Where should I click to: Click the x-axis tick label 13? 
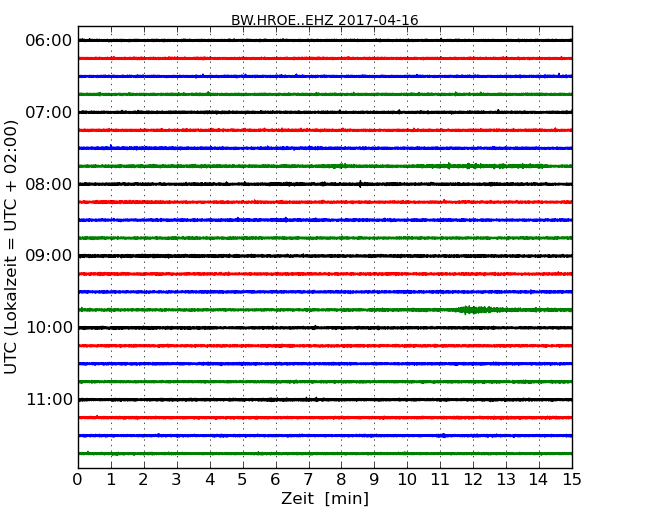click(x=506, y=480)
